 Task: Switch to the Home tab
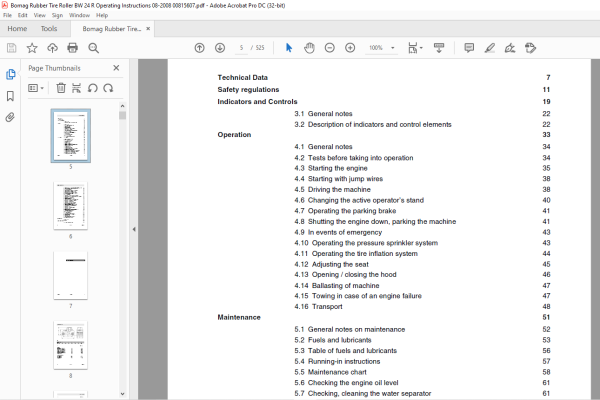click(x=17, y=29)
